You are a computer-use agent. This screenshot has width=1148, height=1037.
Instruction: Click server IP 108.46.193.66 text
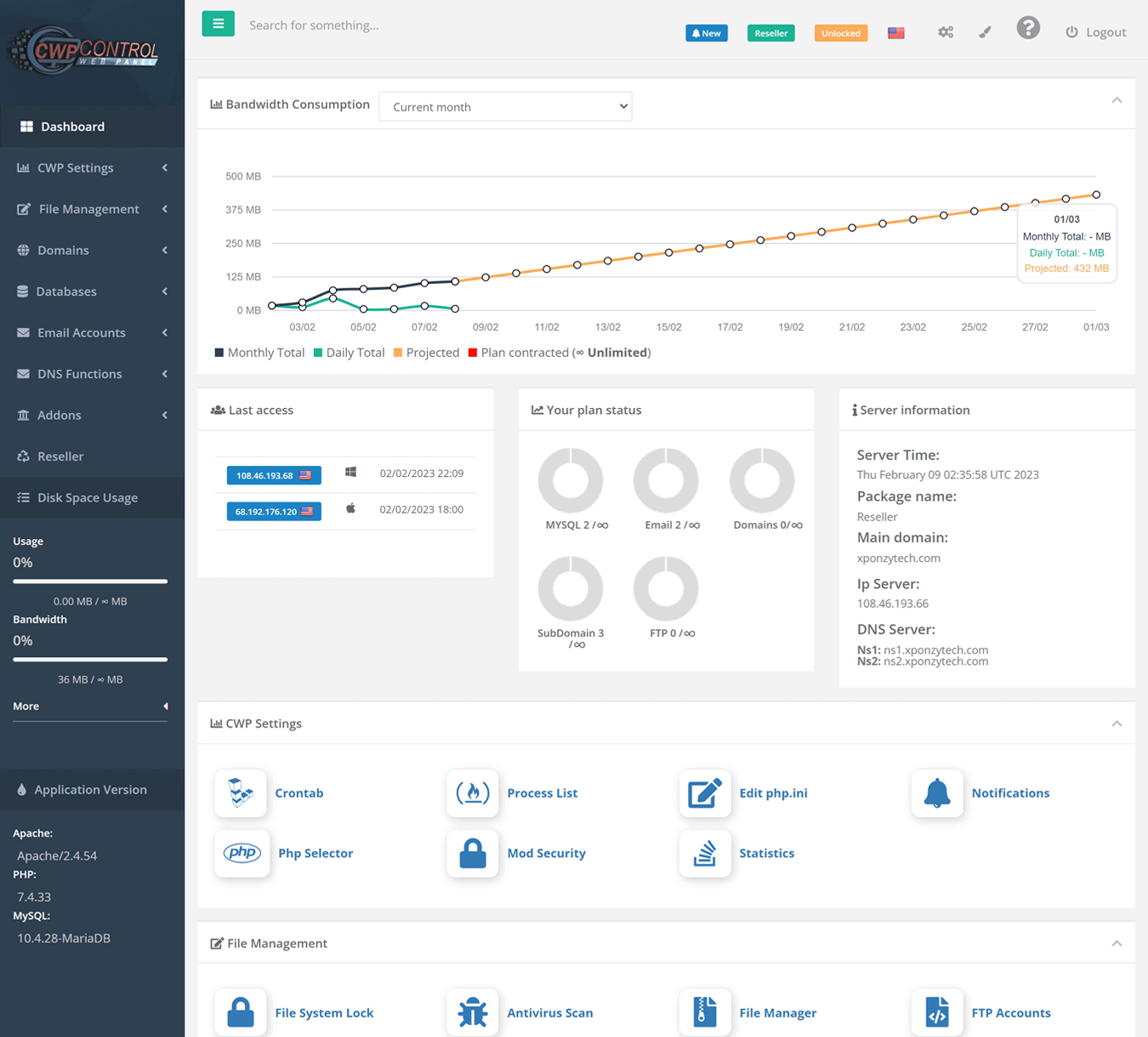pos(893,603)
